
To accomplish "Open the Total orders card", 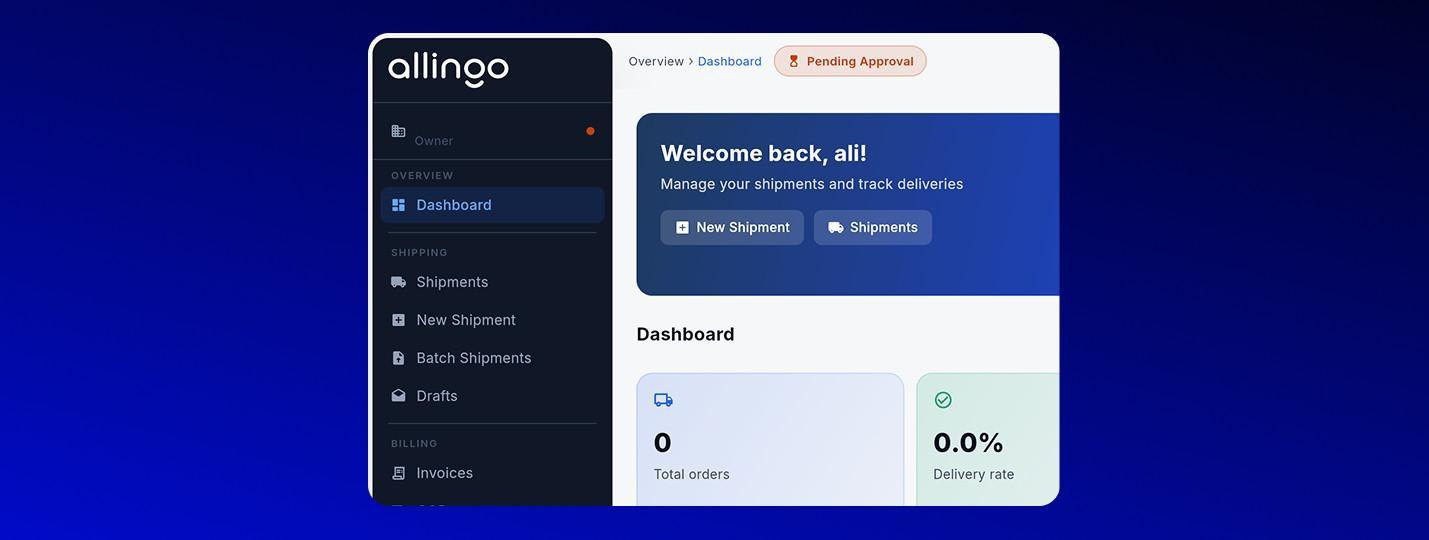I will (x=770, y=440).
